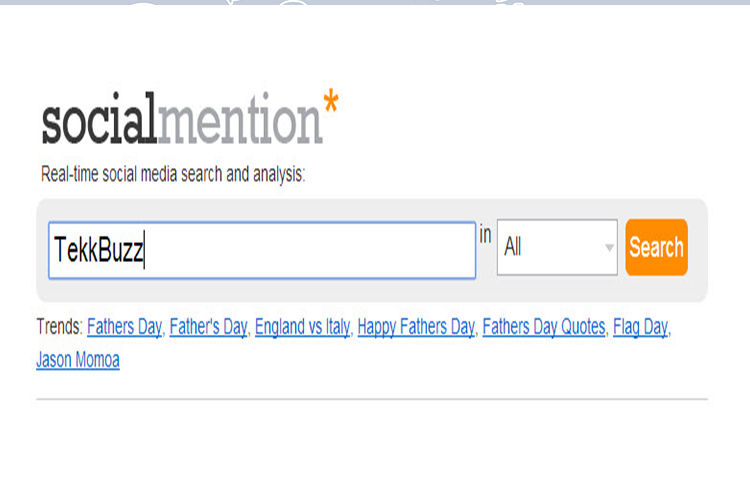Viewport: 750px width, 498px height.
Task: Click the 'Trends:' label text
Action: (x=60, y=327)
